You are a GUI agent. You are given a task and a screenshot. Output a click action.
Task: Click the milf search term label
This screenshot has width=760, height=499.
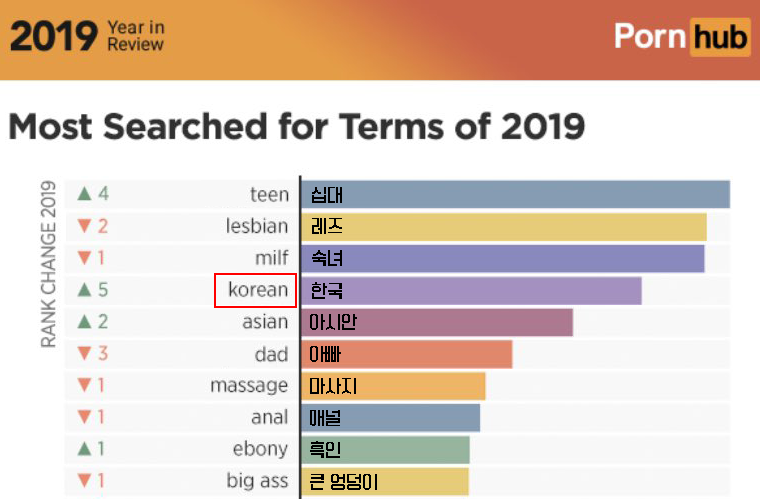[x=271, y=258]
